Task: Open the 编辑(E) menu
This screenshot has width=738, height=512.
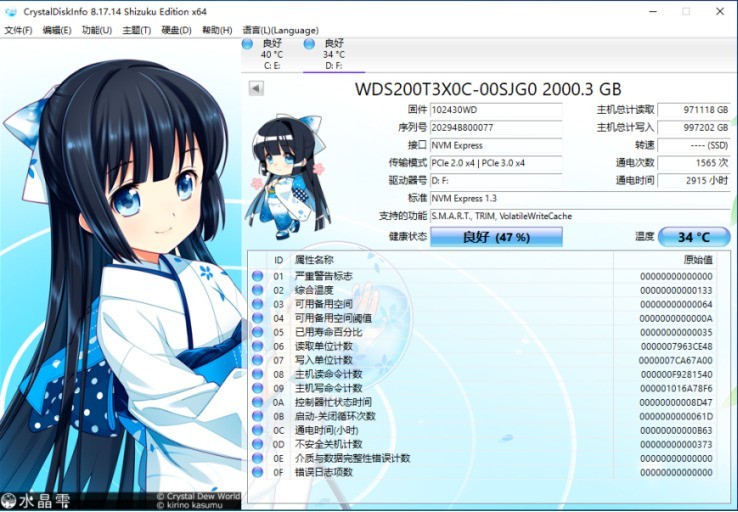Action: click(57, 31)
